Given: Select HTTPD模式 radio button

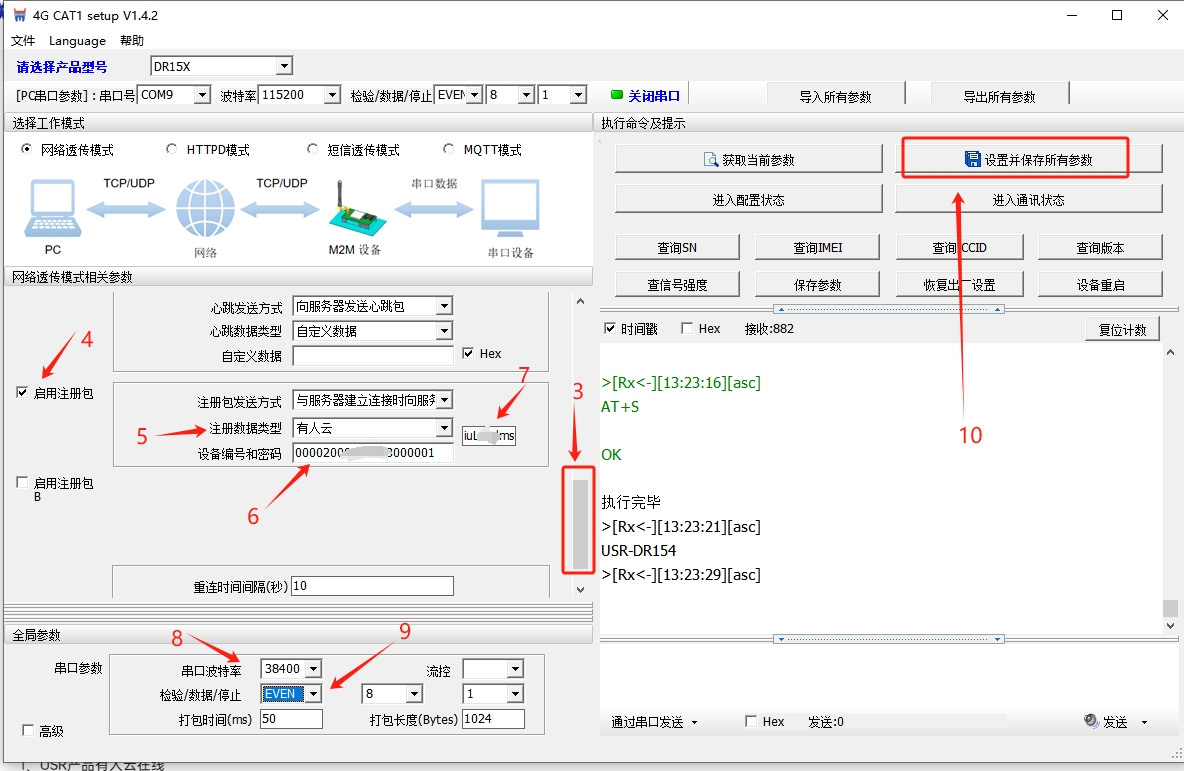Looking at the screenshot, I should [x=171, y=150].
